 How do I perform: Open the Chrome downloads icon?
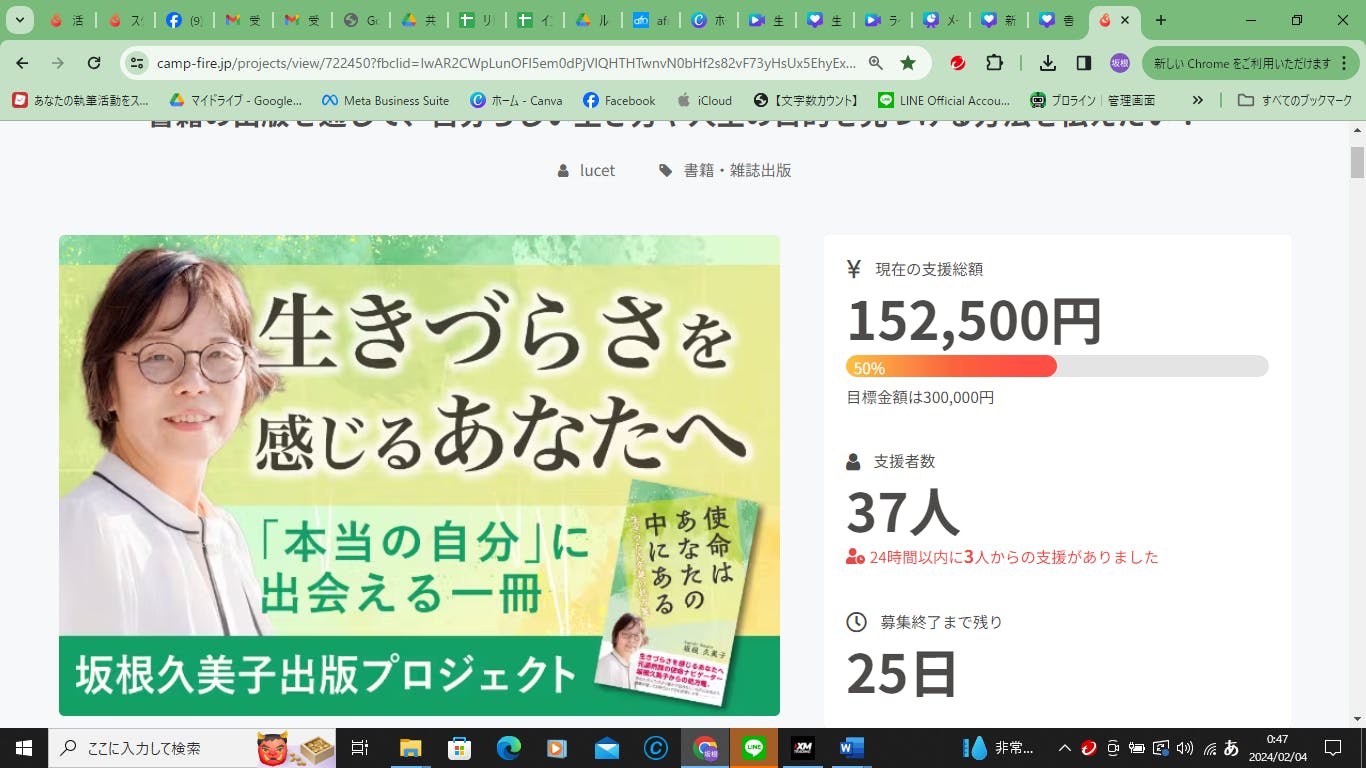coord(1048,63)
